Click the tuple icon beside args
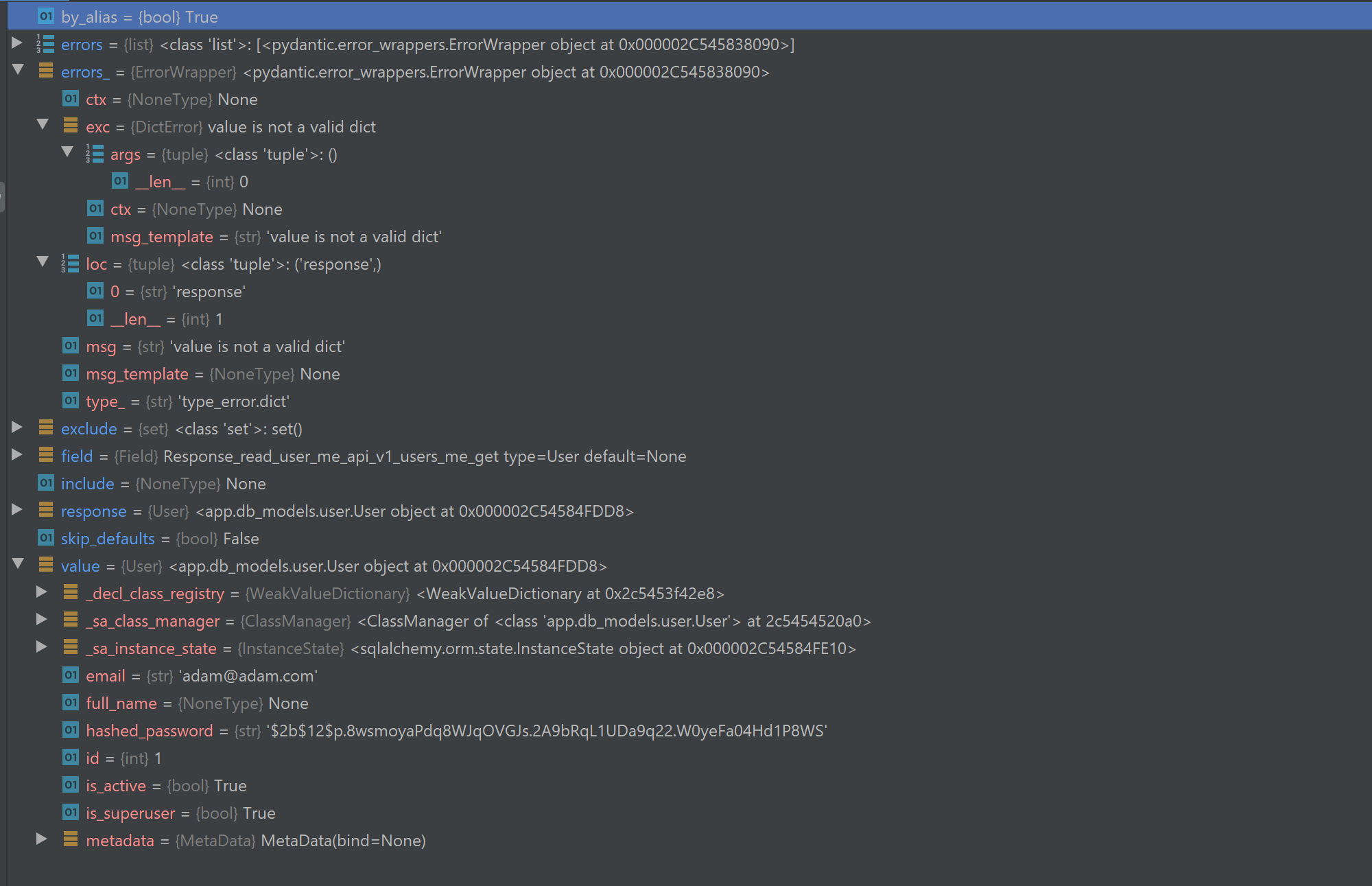Screen dimensions: 1372x886 95,154
